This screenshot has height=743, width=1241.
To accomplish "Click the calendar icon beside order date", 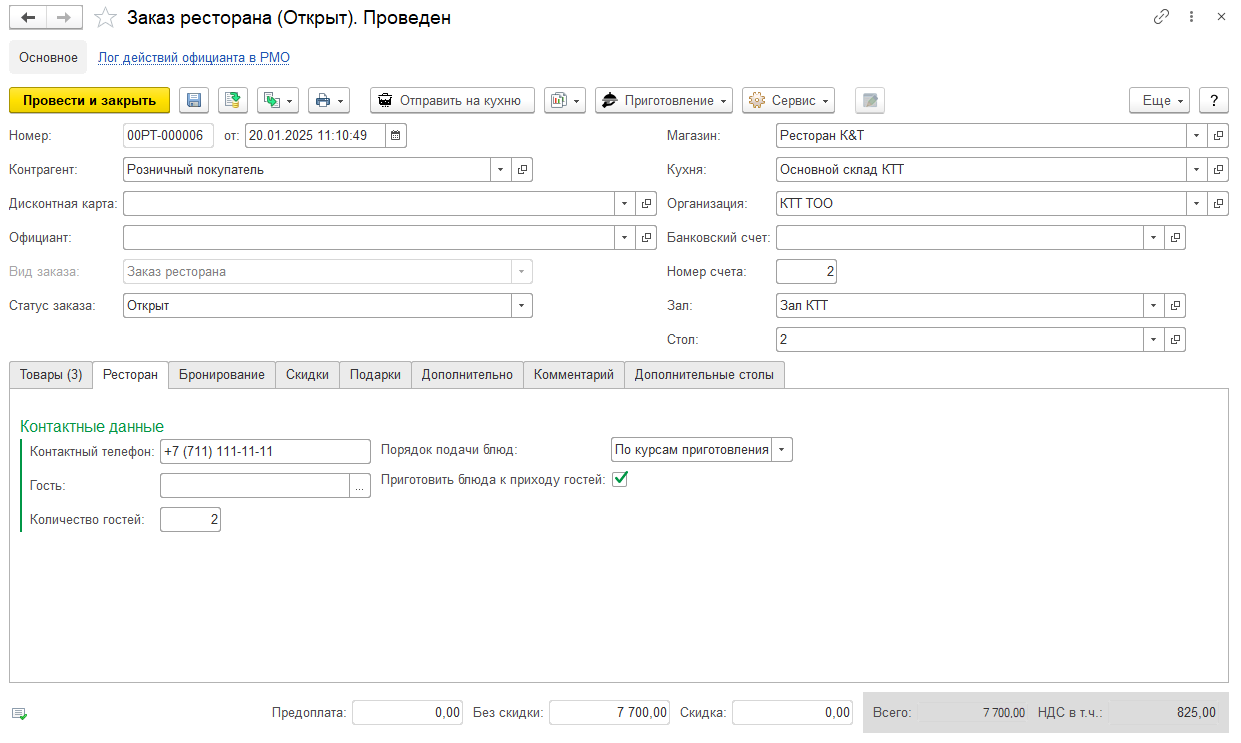I will click(396, 135).
